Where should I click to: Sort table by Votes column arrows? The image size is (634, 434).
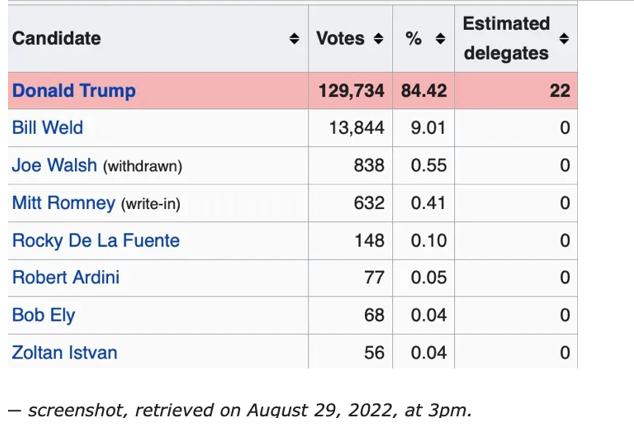[x=378, y=39]
